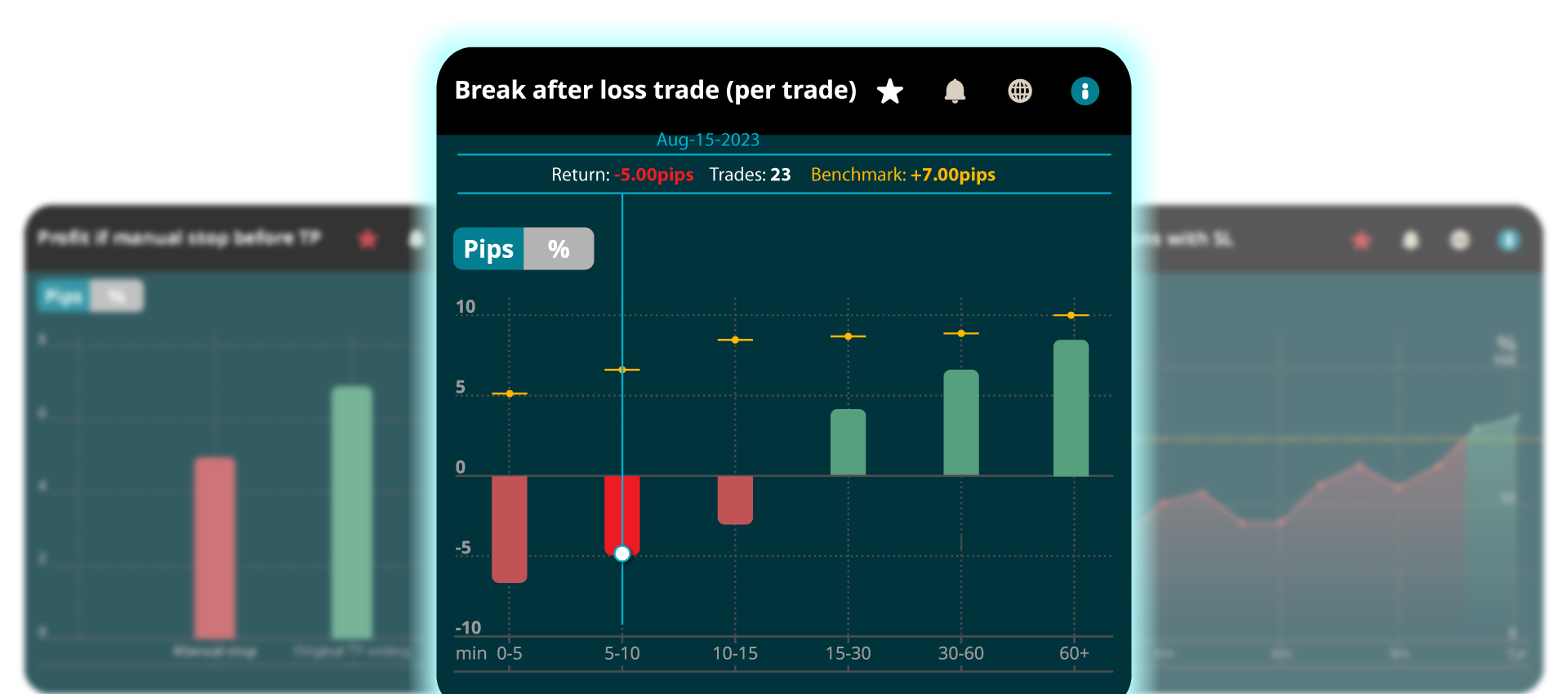Open the globe icon
This screenshot has width=1568, height=694.
(1020, 91)
